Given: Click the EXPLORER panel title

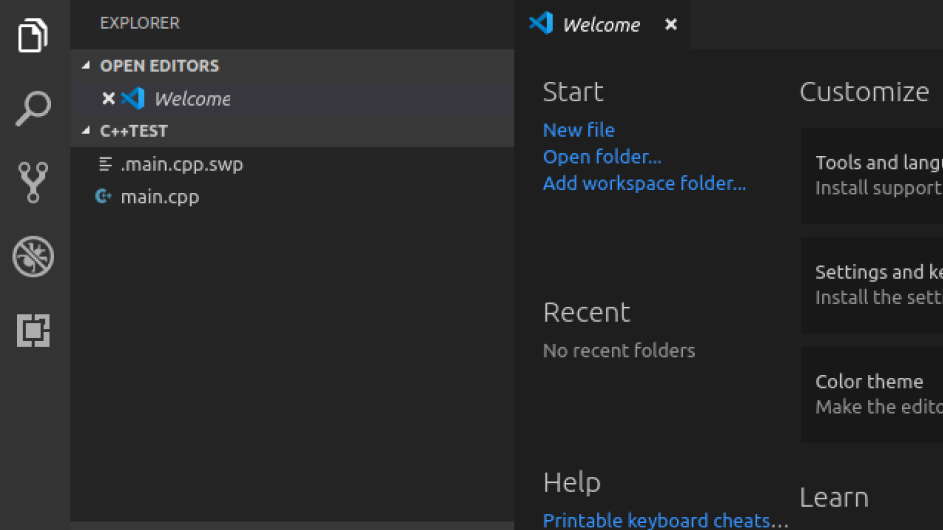Looking at the screenshot, I should [x=140, y=23].
